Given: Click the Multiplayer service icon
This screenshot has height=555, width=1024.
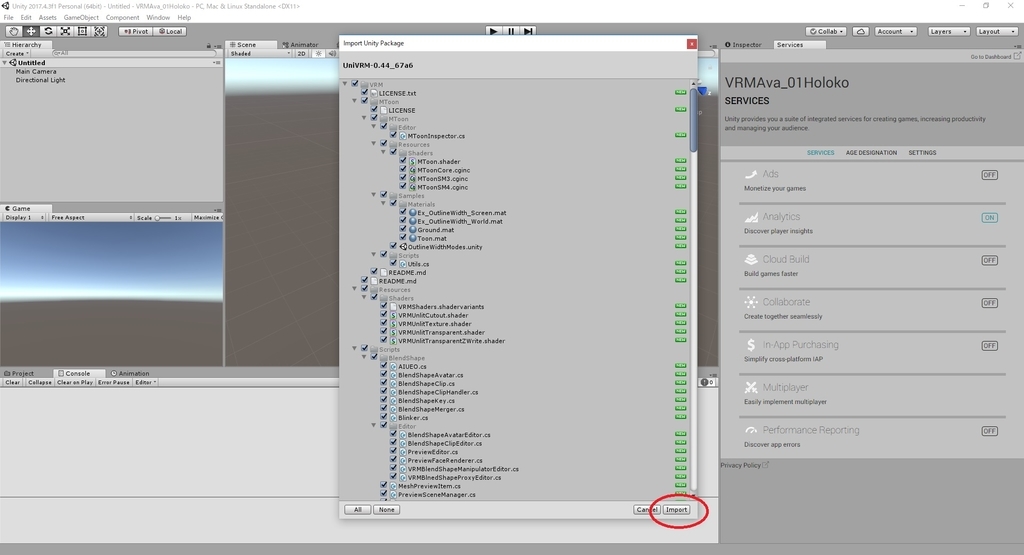Looking at the screenshot, I should pos(751,387).
